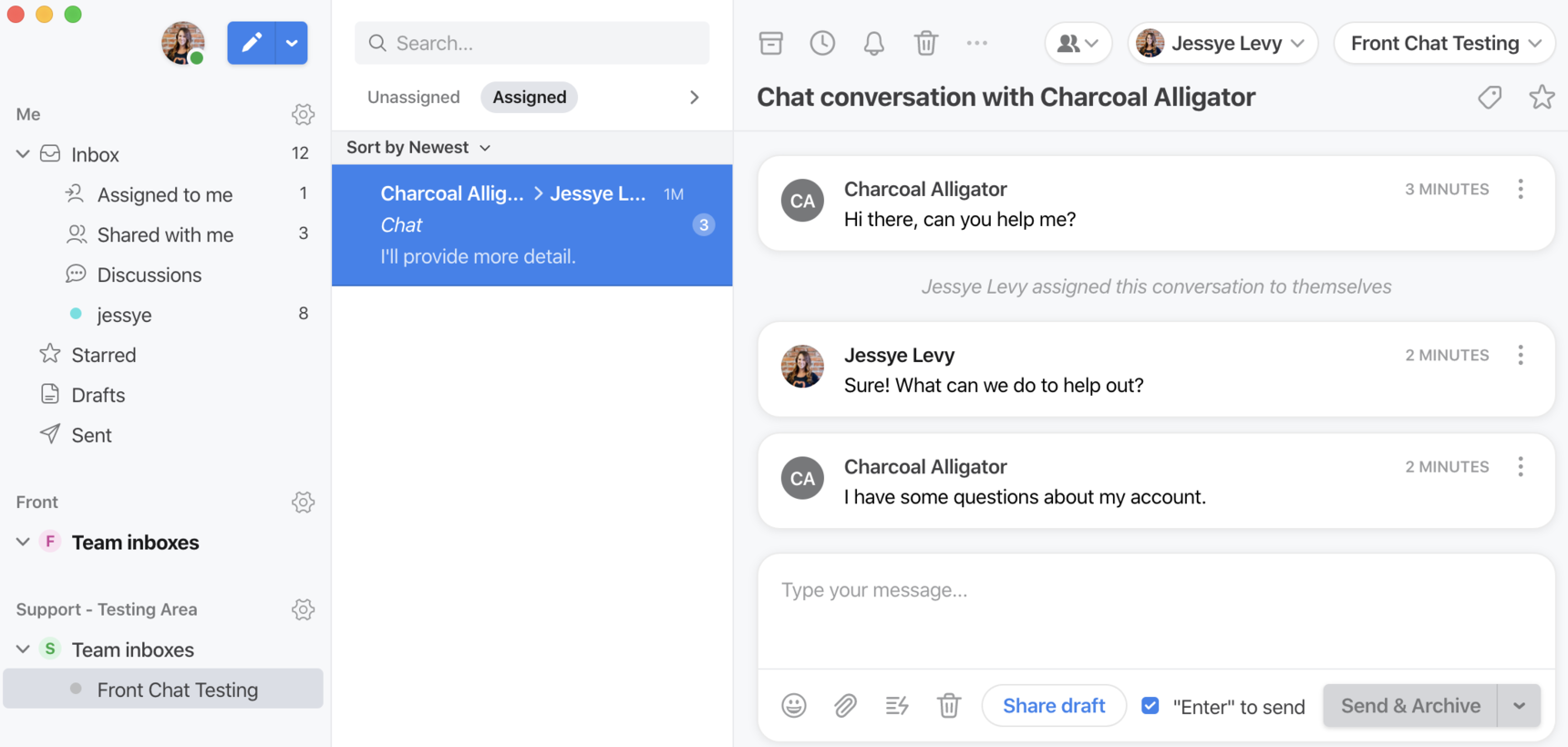1568x747 pixels.
Task: Select the Front Chat Testing inbox
Action: [163, 690]
